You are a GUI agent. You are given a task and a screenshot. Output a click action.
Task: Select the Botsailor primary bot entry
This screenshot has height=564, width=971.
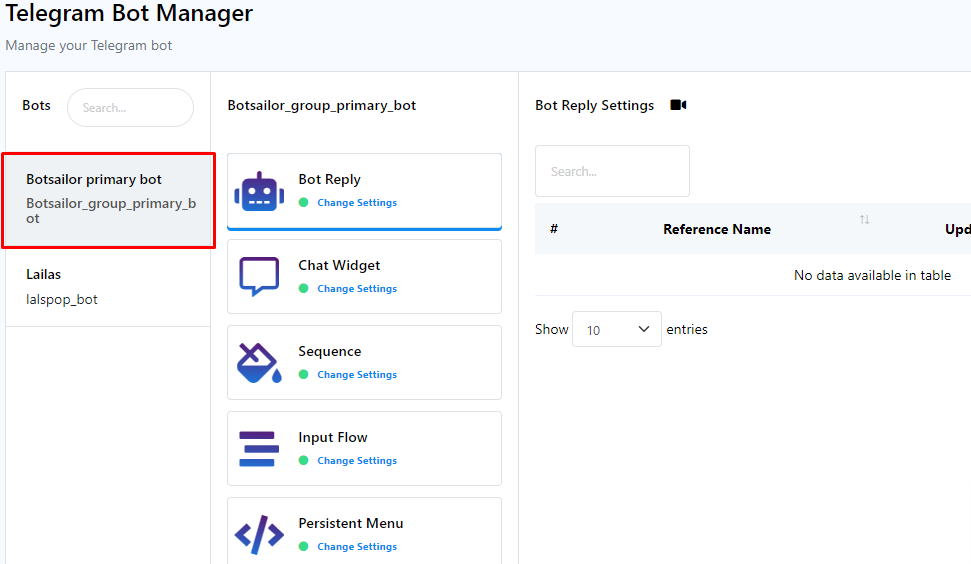[109, 201]
